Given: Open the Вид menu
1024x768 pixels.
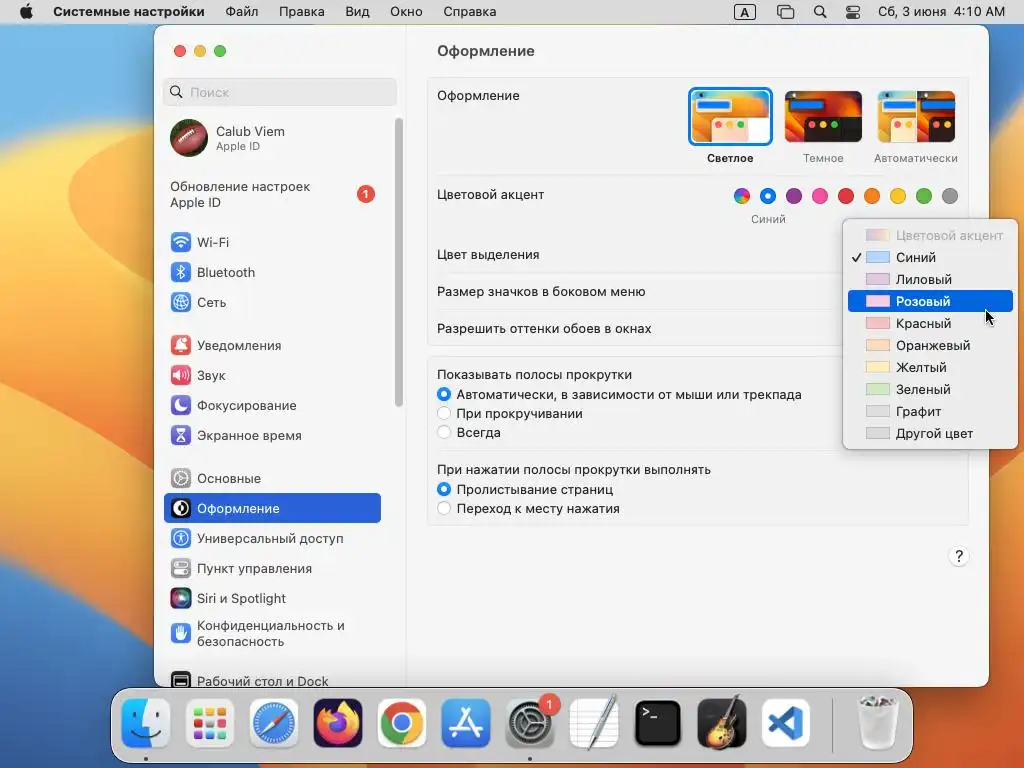Looking at the screenshot, I should coord(357,12).
